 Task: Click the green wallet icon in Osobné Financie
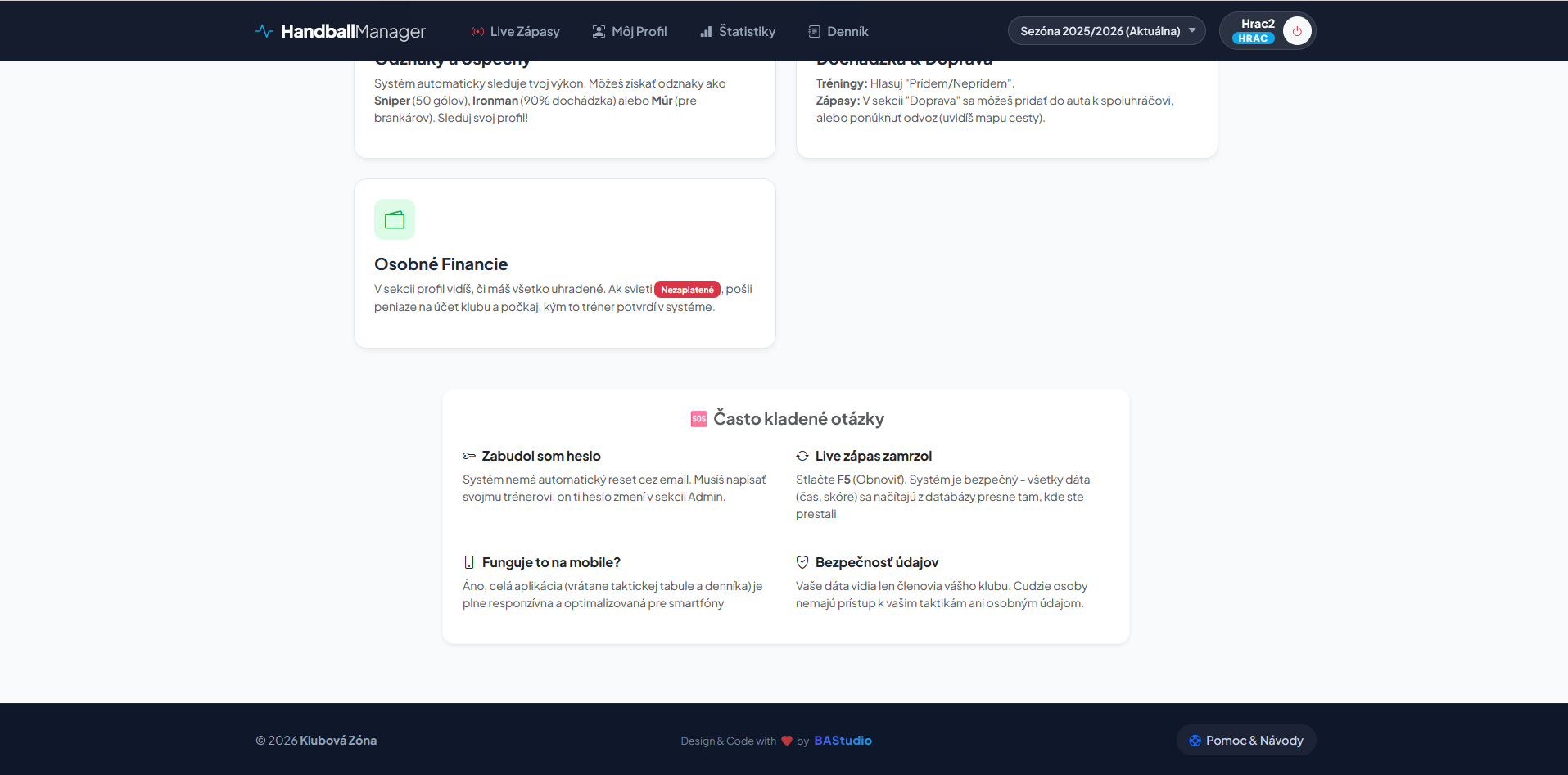pos(395,219)
